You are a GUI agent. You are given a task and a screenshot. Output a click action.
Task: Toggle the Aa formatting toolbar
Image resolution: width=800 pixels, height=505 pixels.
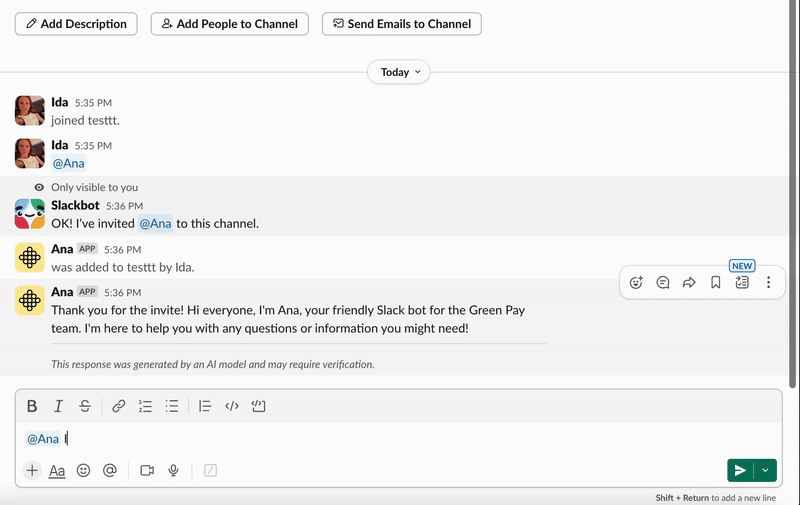click(x=57, y=470)
